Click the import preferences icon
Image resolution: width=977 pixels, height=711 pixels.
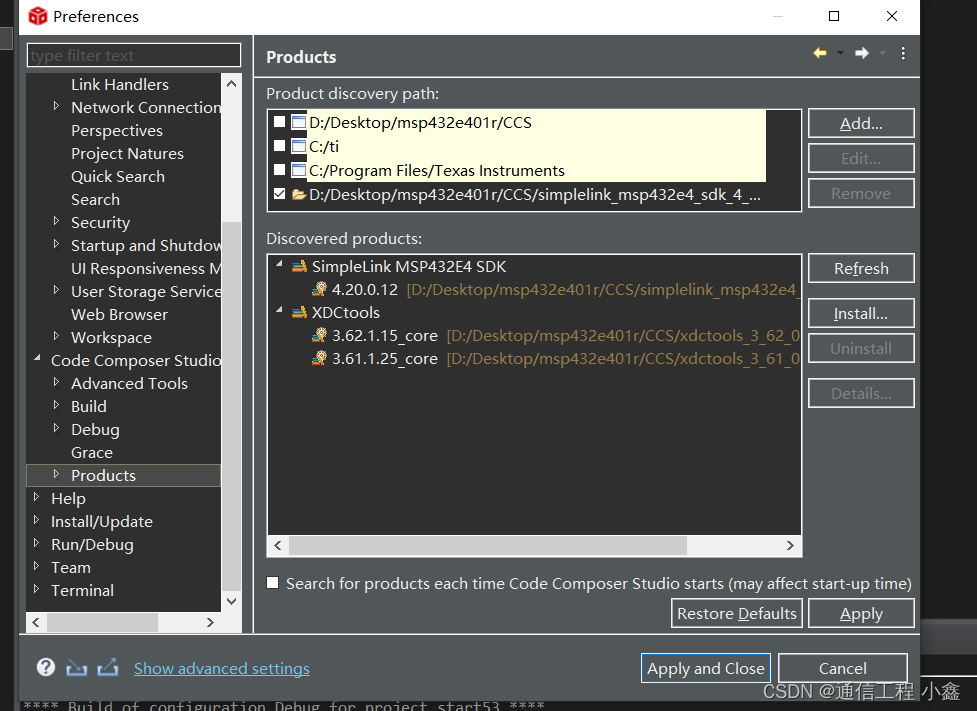[76, 667]
